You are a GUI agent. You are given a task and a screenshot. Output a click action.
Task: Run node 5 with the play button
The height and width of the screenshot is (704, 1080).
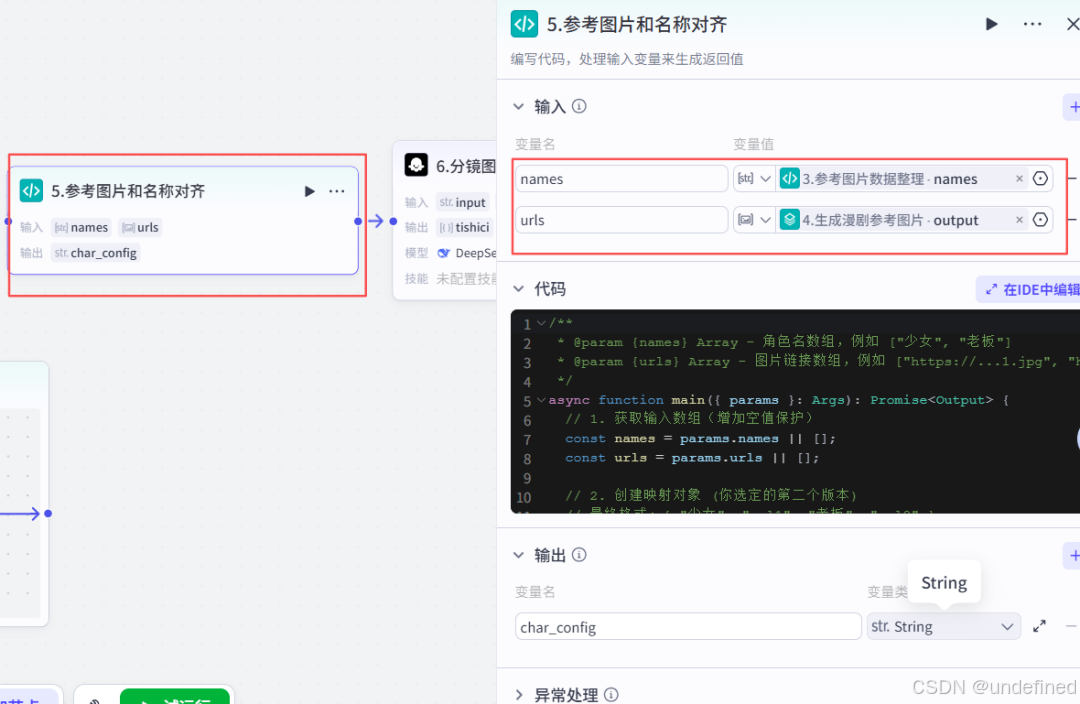[309, 190]
